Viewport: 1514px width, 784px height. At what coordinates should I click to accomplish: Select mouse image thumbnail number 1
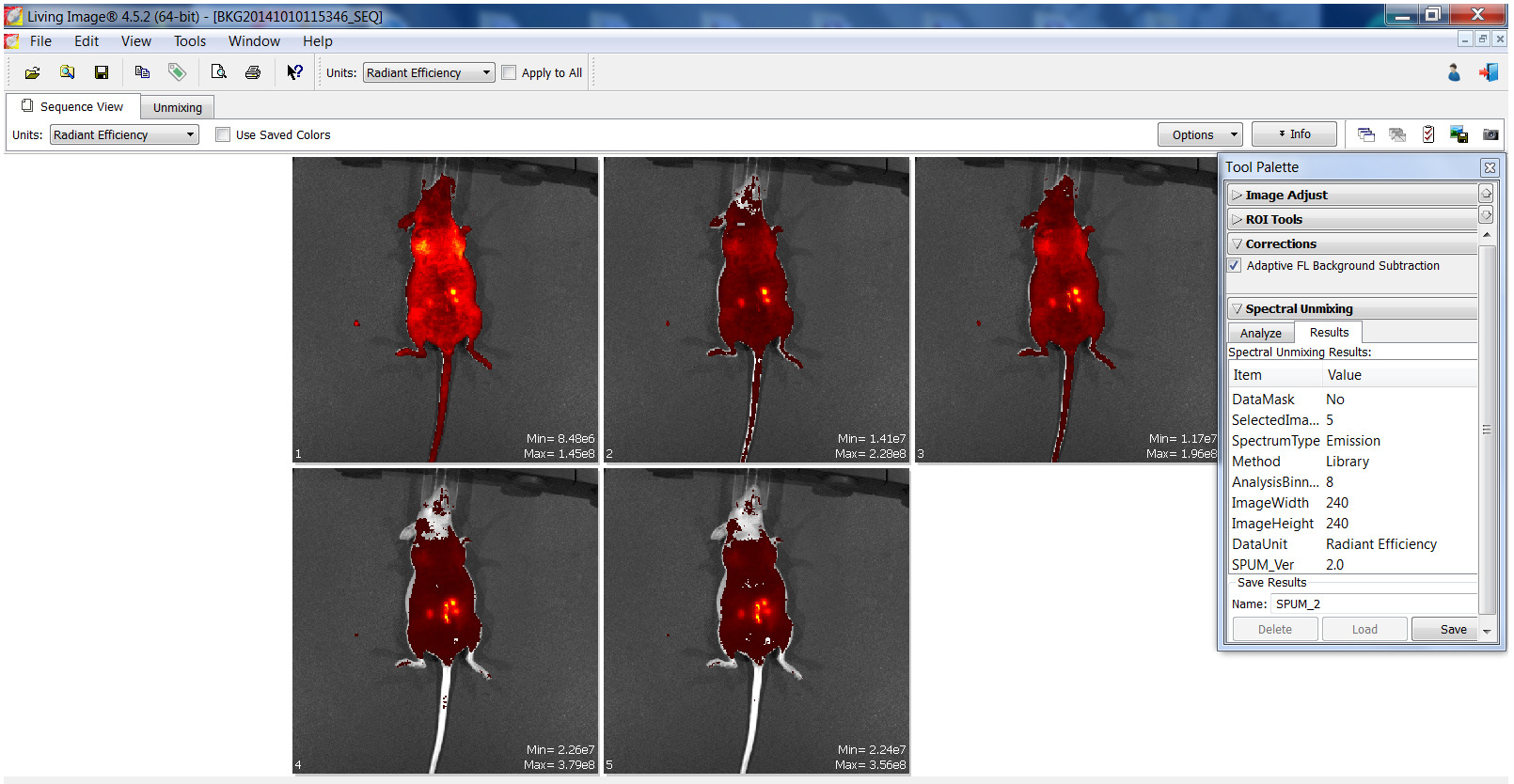pos(445,309)
